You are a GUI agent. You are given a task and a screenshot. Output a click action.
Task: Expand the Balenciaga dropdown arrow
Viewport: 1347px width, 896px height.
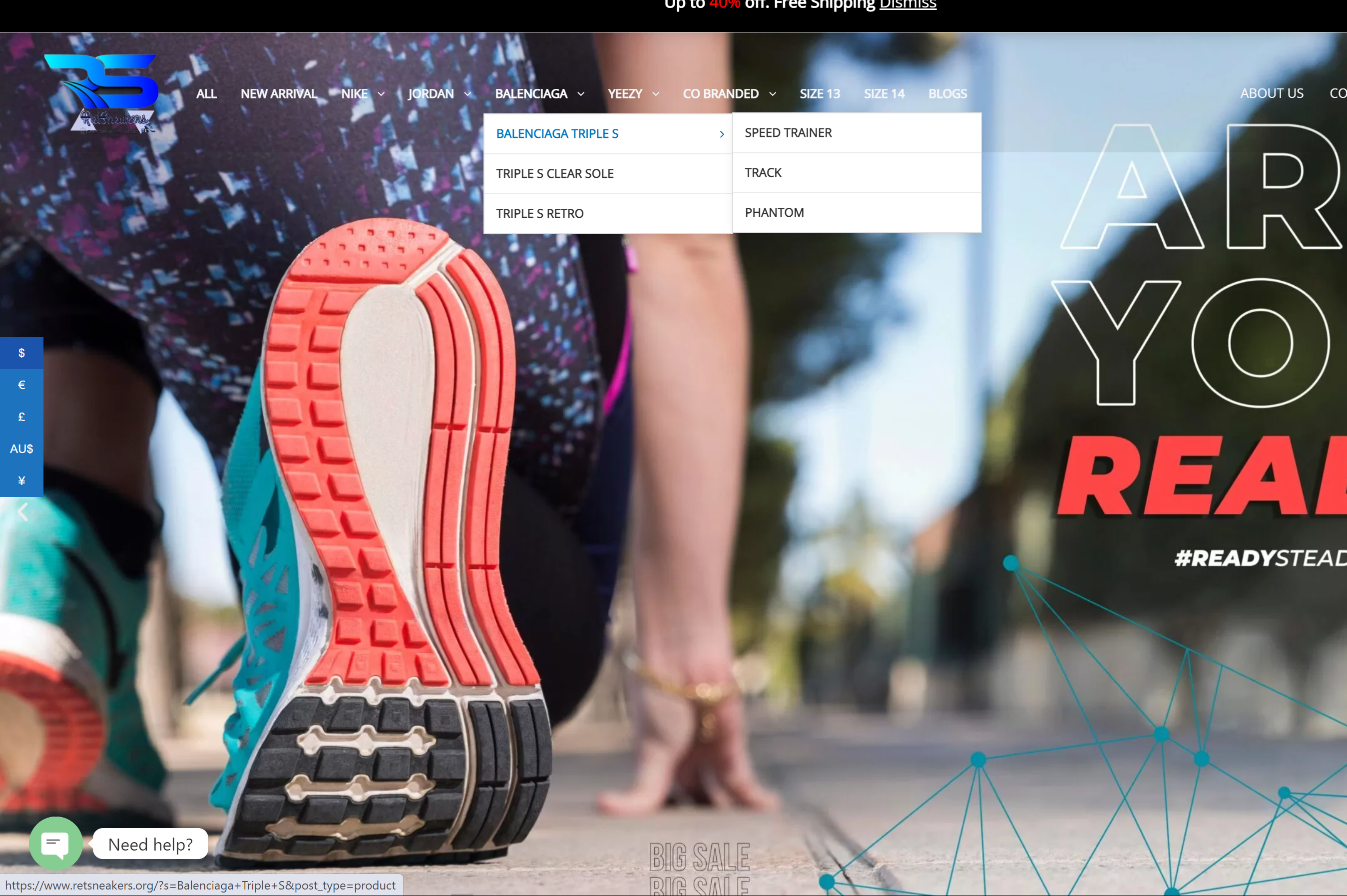(x=581, y=94)
